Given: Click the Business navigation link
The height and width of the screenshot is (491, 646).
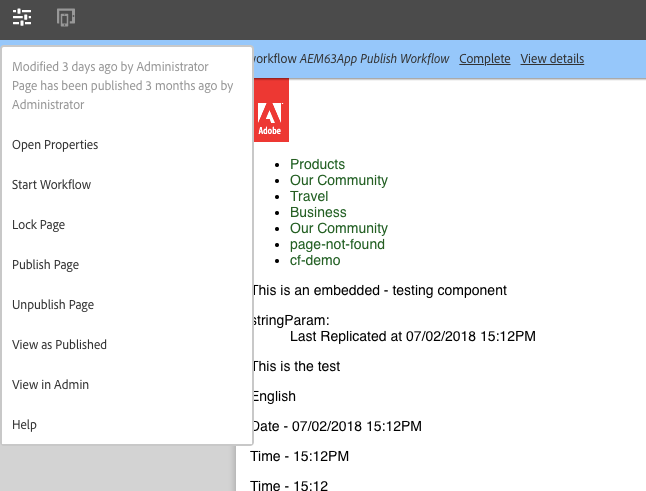Looking at the screenshot, I should point(318,212).
